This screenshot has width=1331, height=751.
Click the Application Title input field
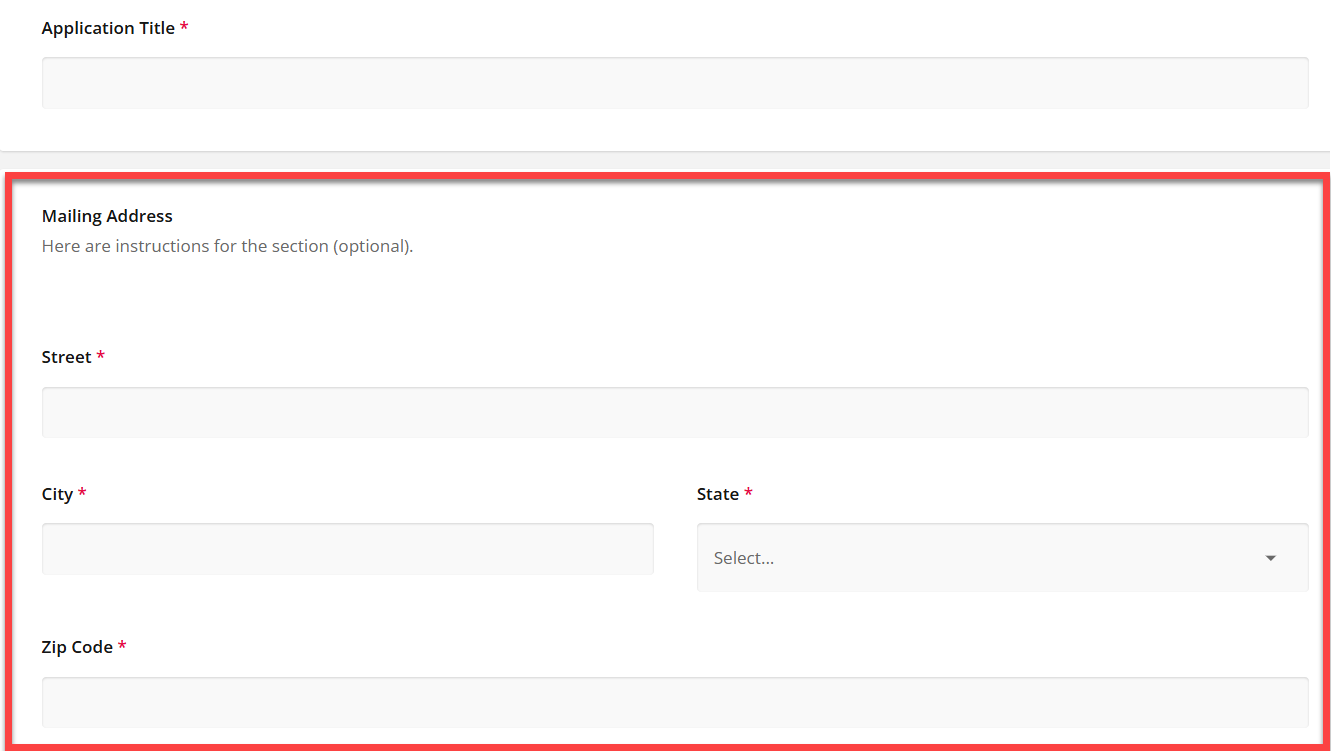coord(675,83)
